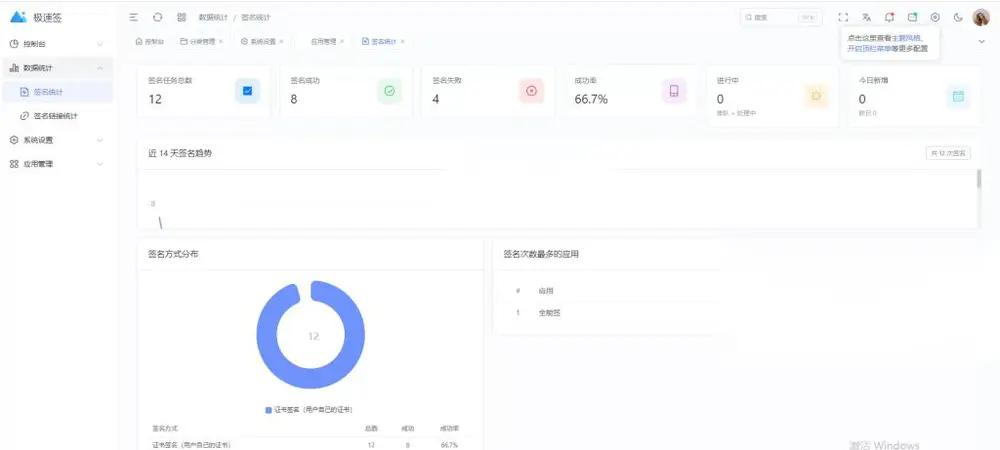Click the trend panel vertical scrollbar

[x=978, y=179]
